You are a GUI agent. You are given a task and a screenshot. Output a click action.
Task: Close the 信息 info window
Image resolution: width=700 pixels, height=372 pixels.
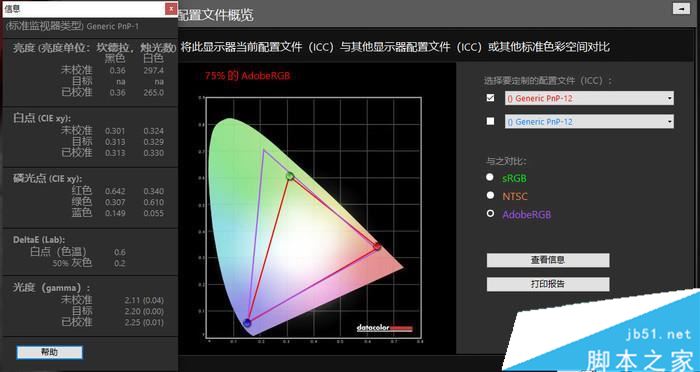pyautogui.click(x=171, y=8)
